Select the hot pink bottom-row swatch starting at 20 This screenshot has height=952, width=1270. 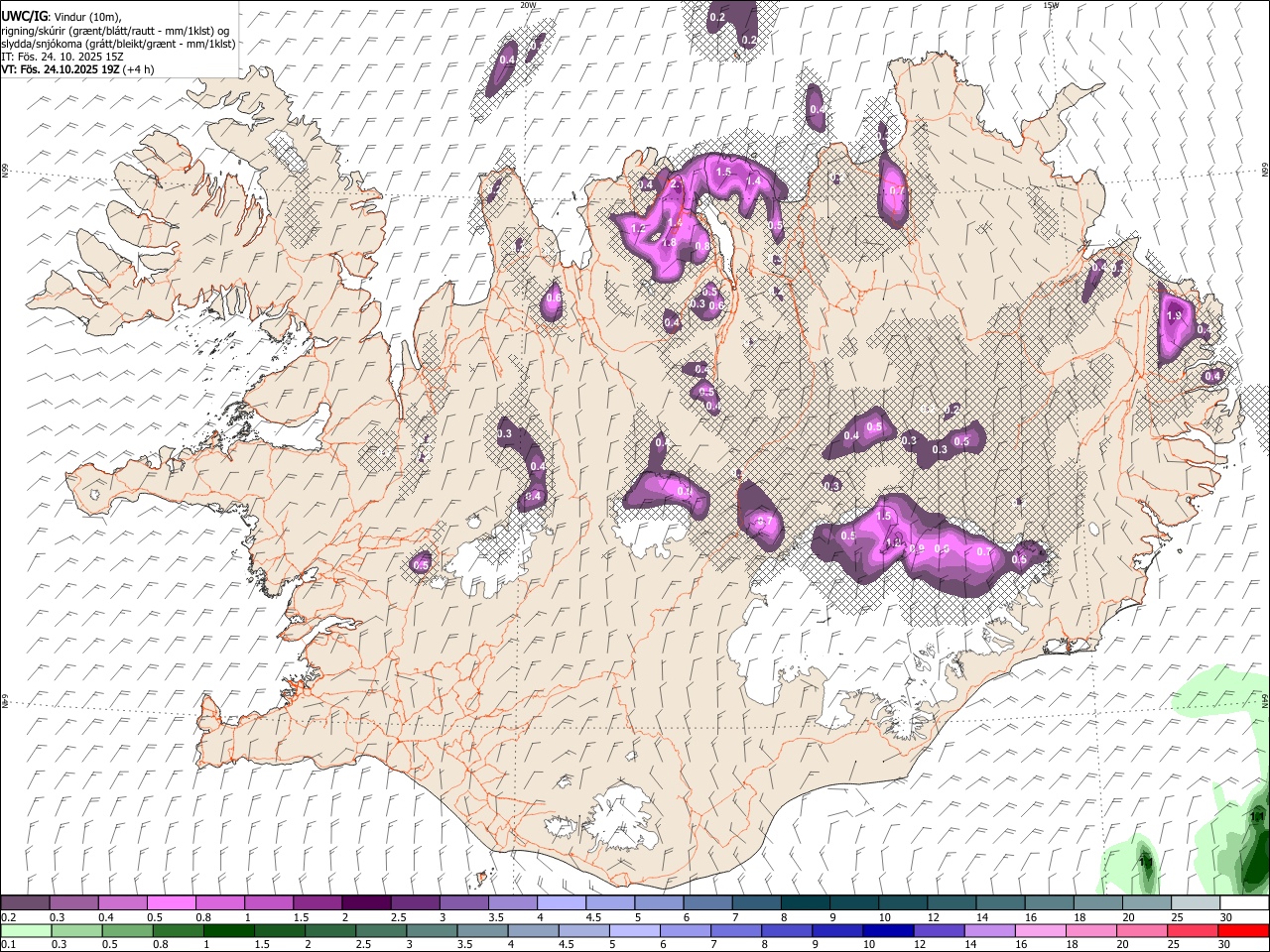[x=1142, y=931]
